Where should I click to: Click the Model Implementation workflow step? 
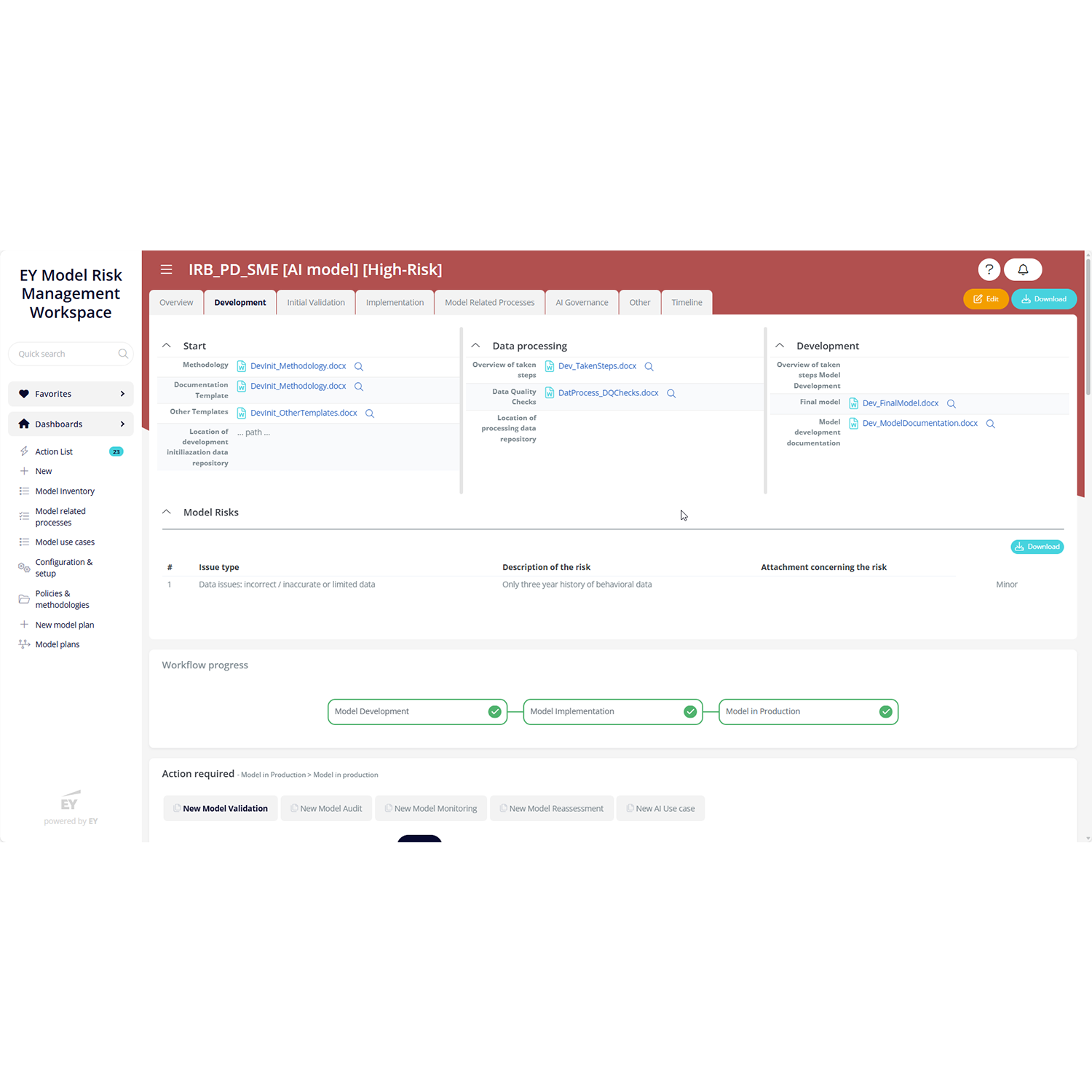click(x=612, y=712)
